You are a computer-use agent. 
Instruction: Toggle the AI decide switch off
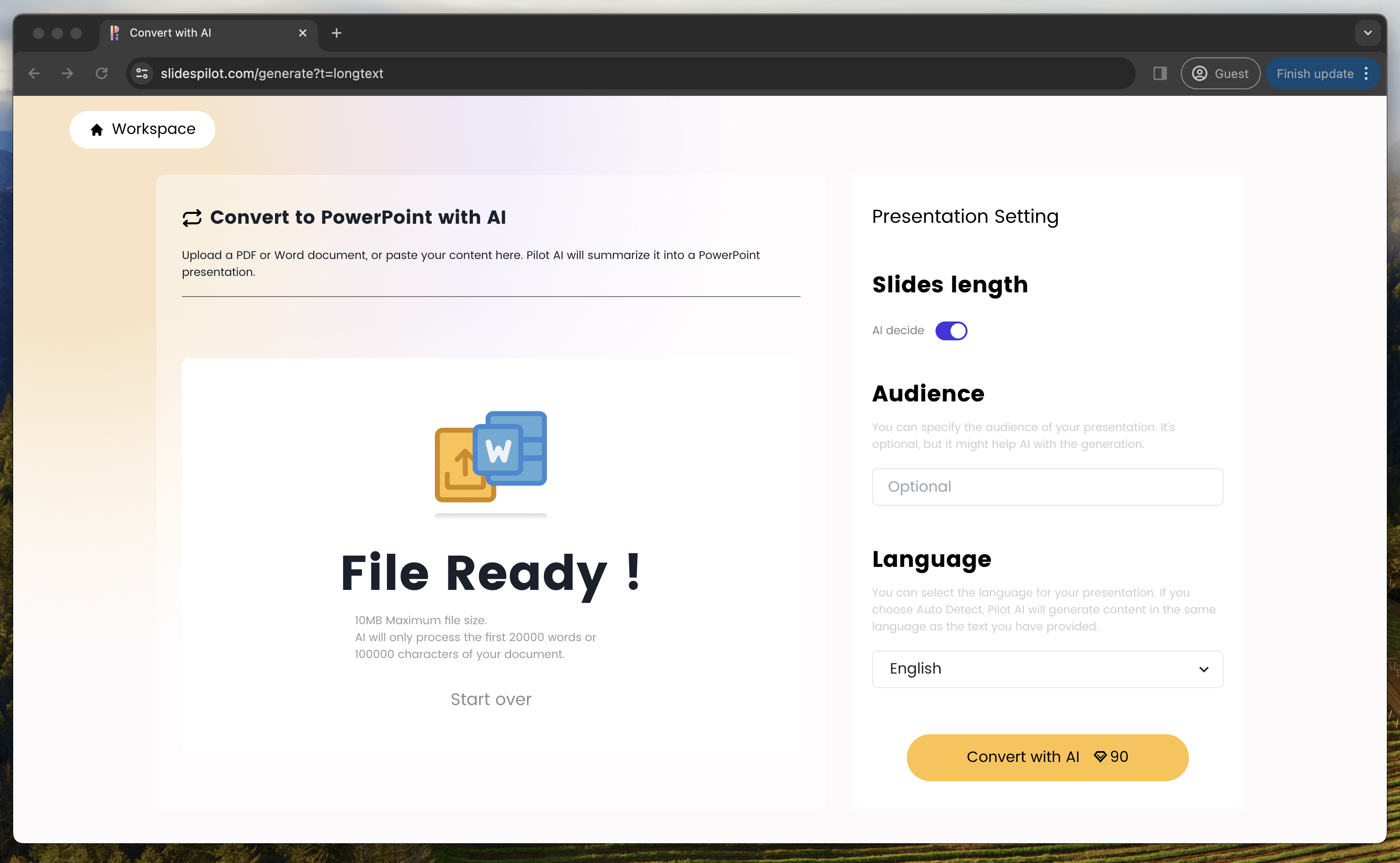pos(951,331)
